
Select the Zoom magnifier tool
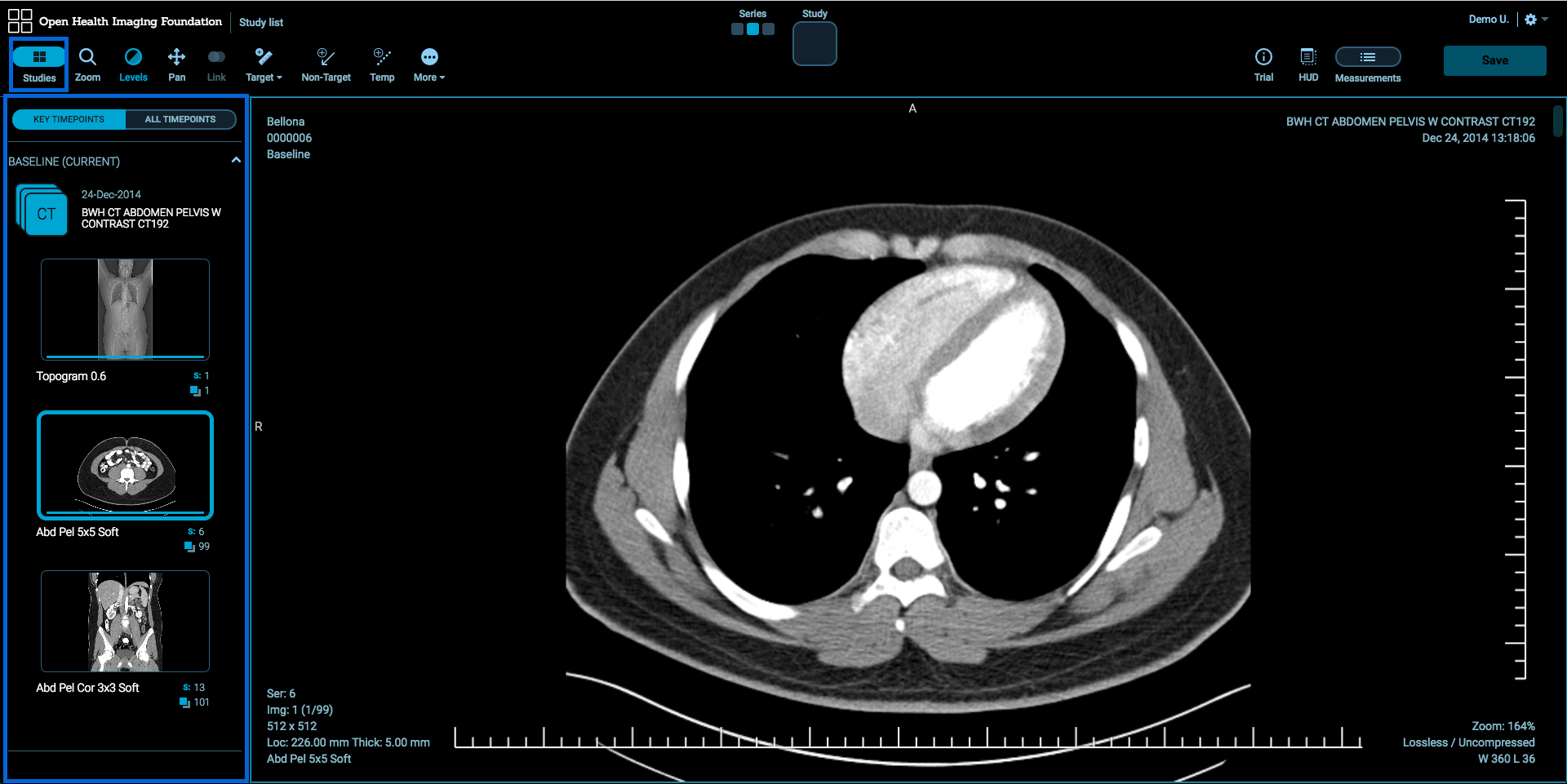pyautogui.click(x=87, y=64)
